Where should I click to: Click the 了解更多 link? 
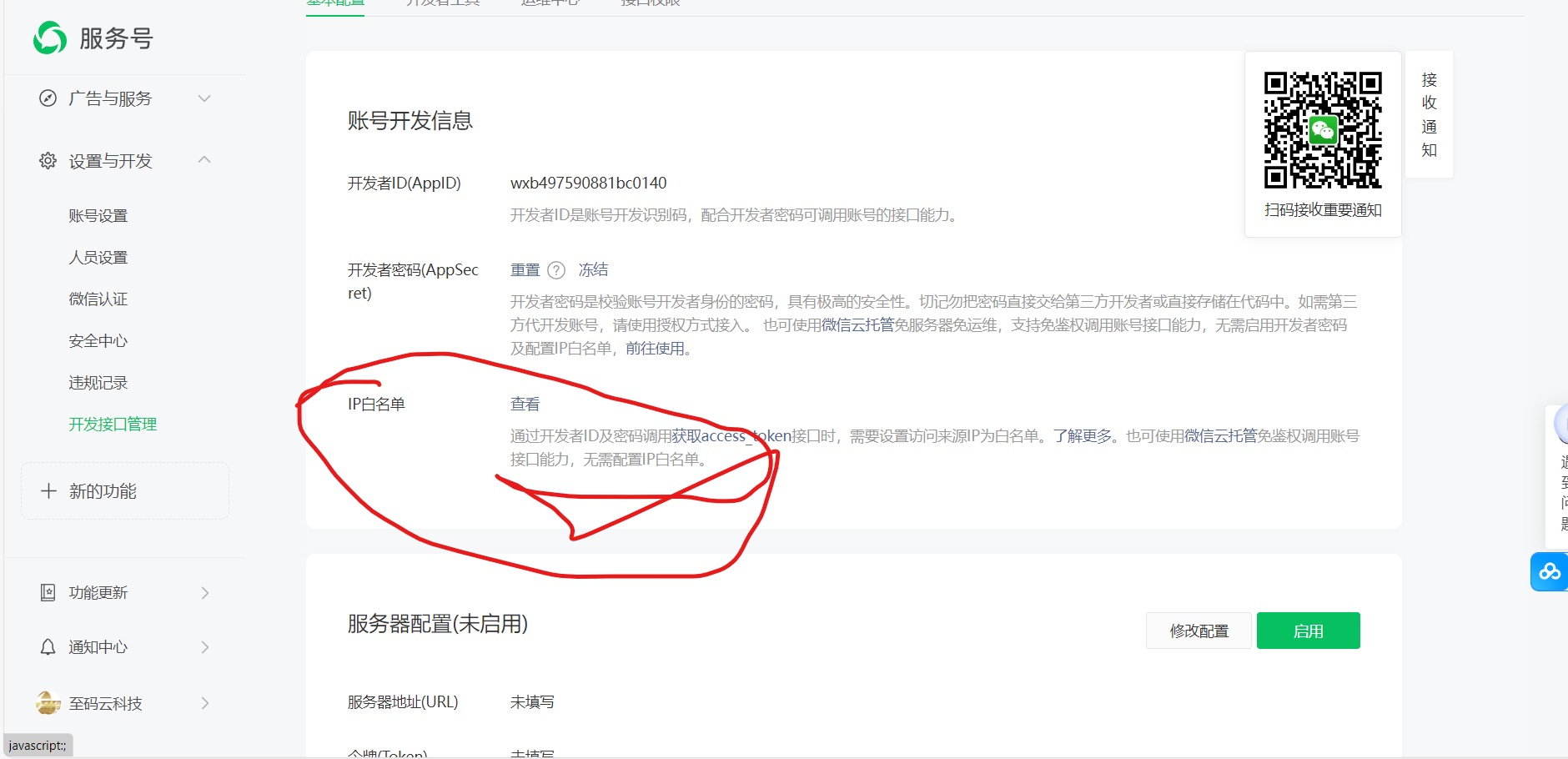point(1083,436)
